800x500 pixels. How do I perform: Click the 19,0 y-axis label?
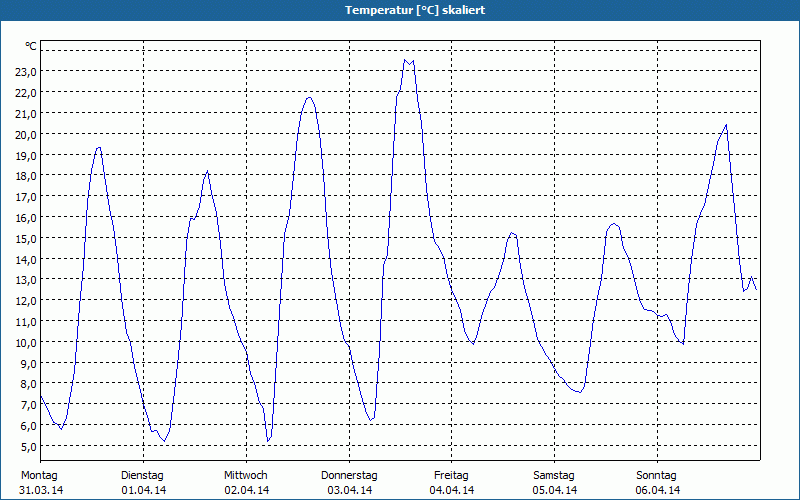click(26, 156)
